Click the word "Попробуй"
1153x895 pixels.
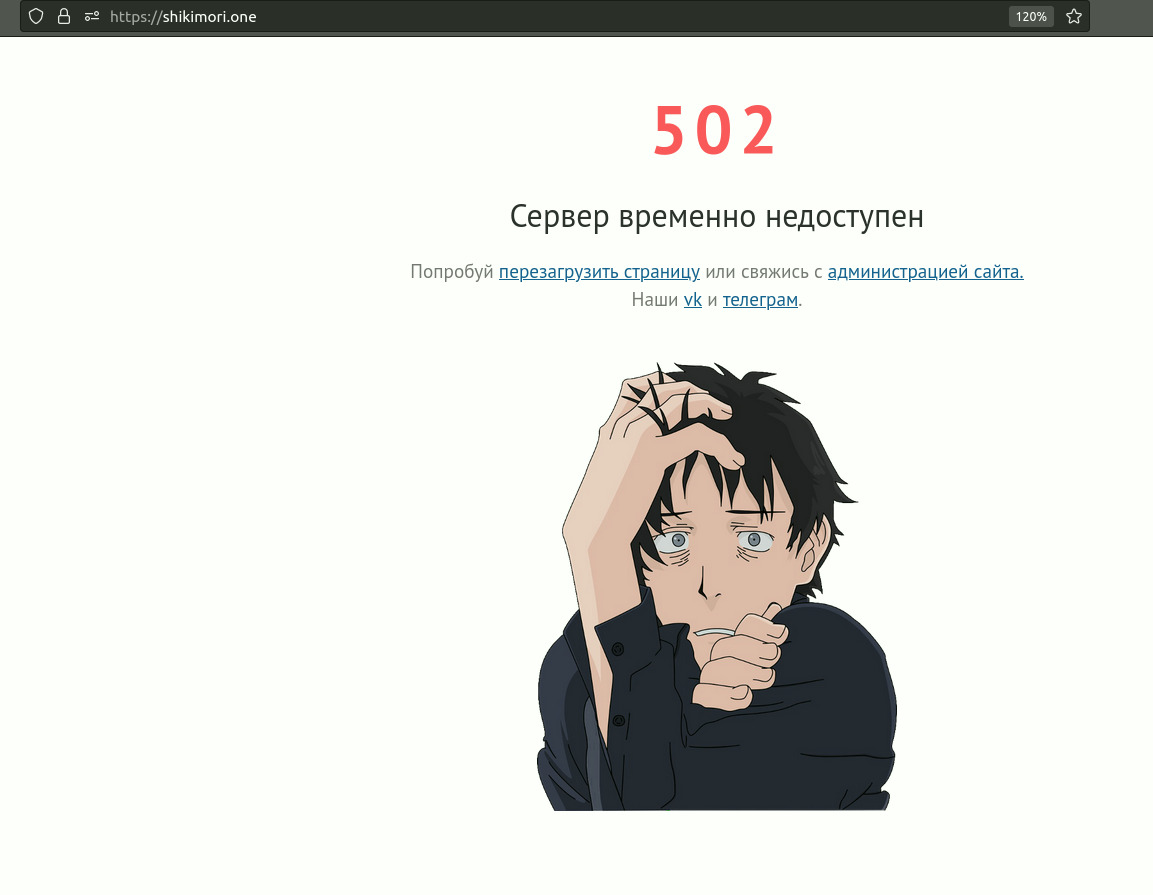pos(451,271)
